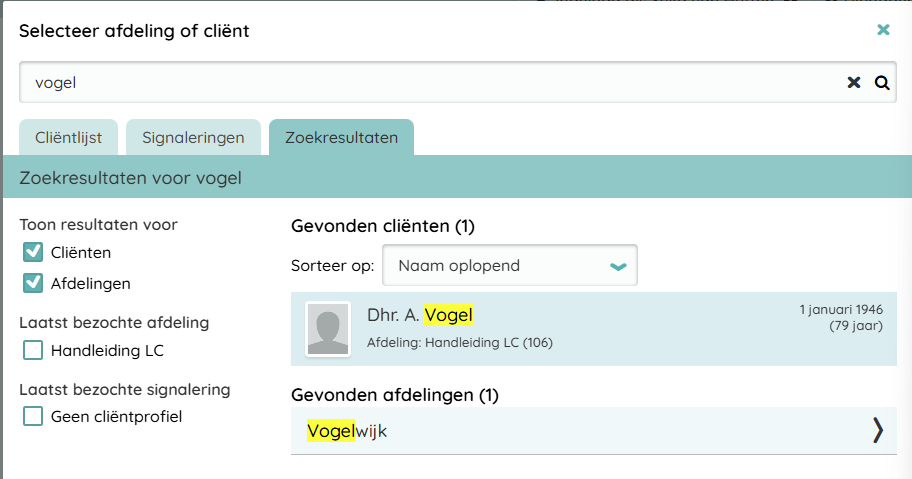Switch to the Cliëntlijst tab
Viewport: 912px width, 479px height.
(x=68, y=138)
